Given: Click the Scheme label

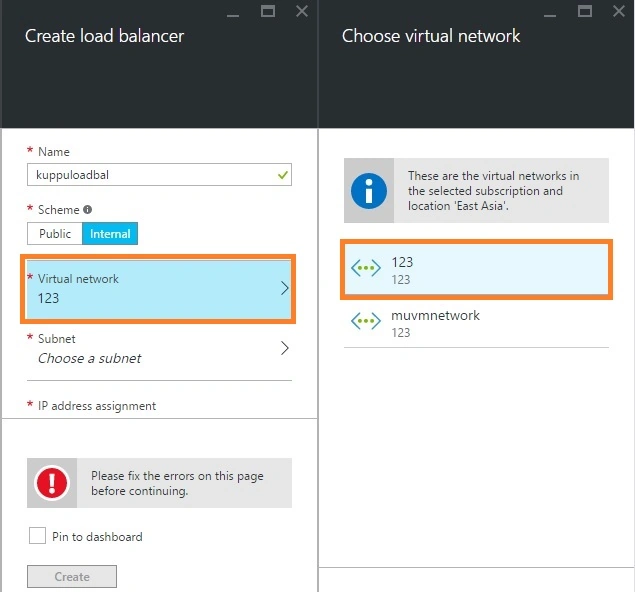Looking at the screenshot, I should coord(58,209).
